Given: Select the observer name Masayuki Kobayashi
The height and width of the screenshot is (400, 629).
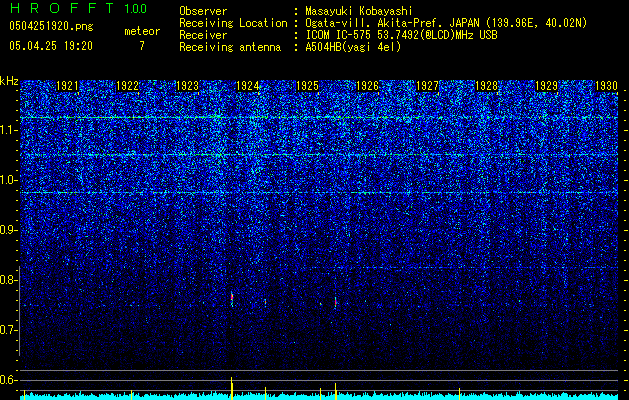Looking at the screenshot, I should tap(359, 11).
